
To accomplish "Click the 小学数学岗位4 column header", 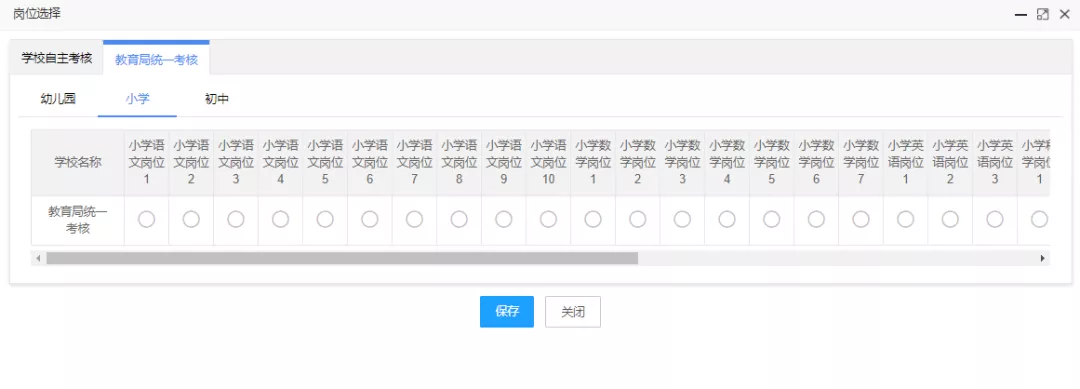I will click(727, 162).
